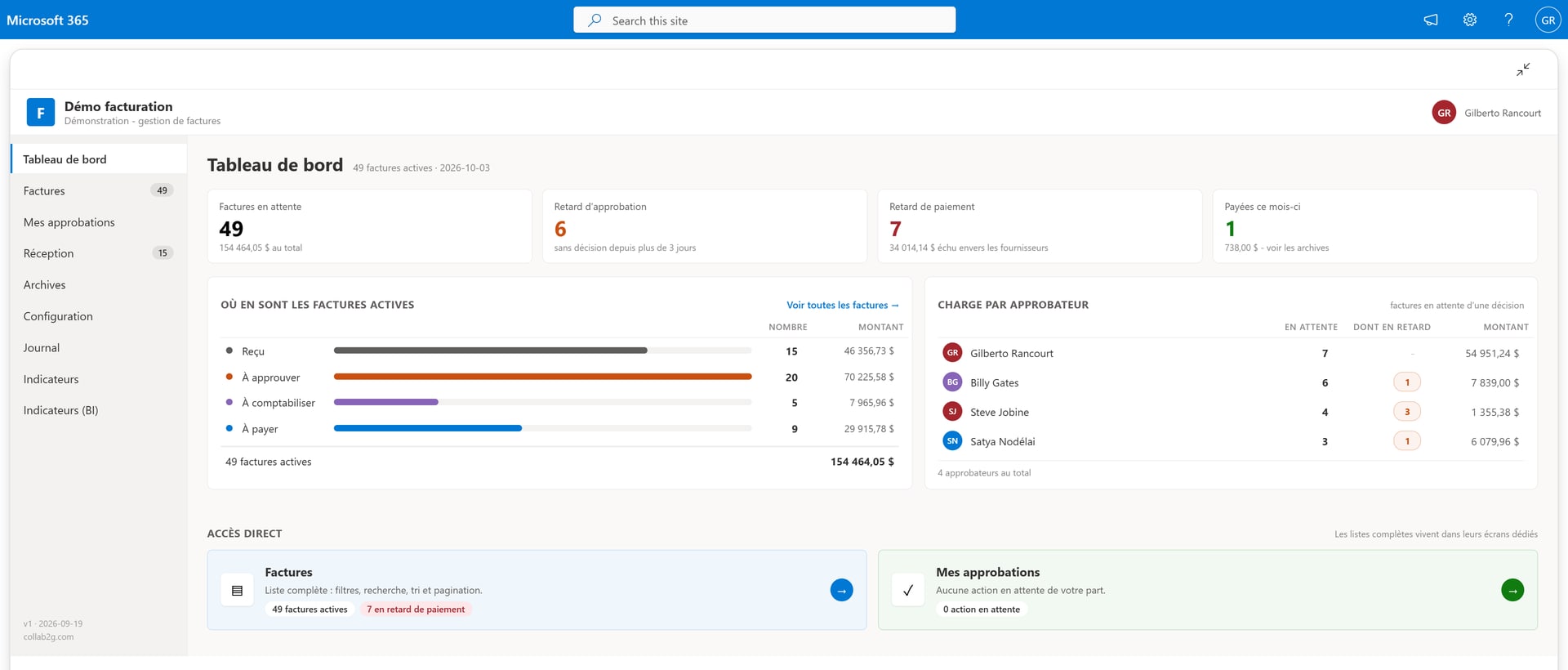The height and width of the screenshot is (670, 1568).
Task: Open the Retard d'approbation card
Action: pyautogui.click(x=705, y=226)
